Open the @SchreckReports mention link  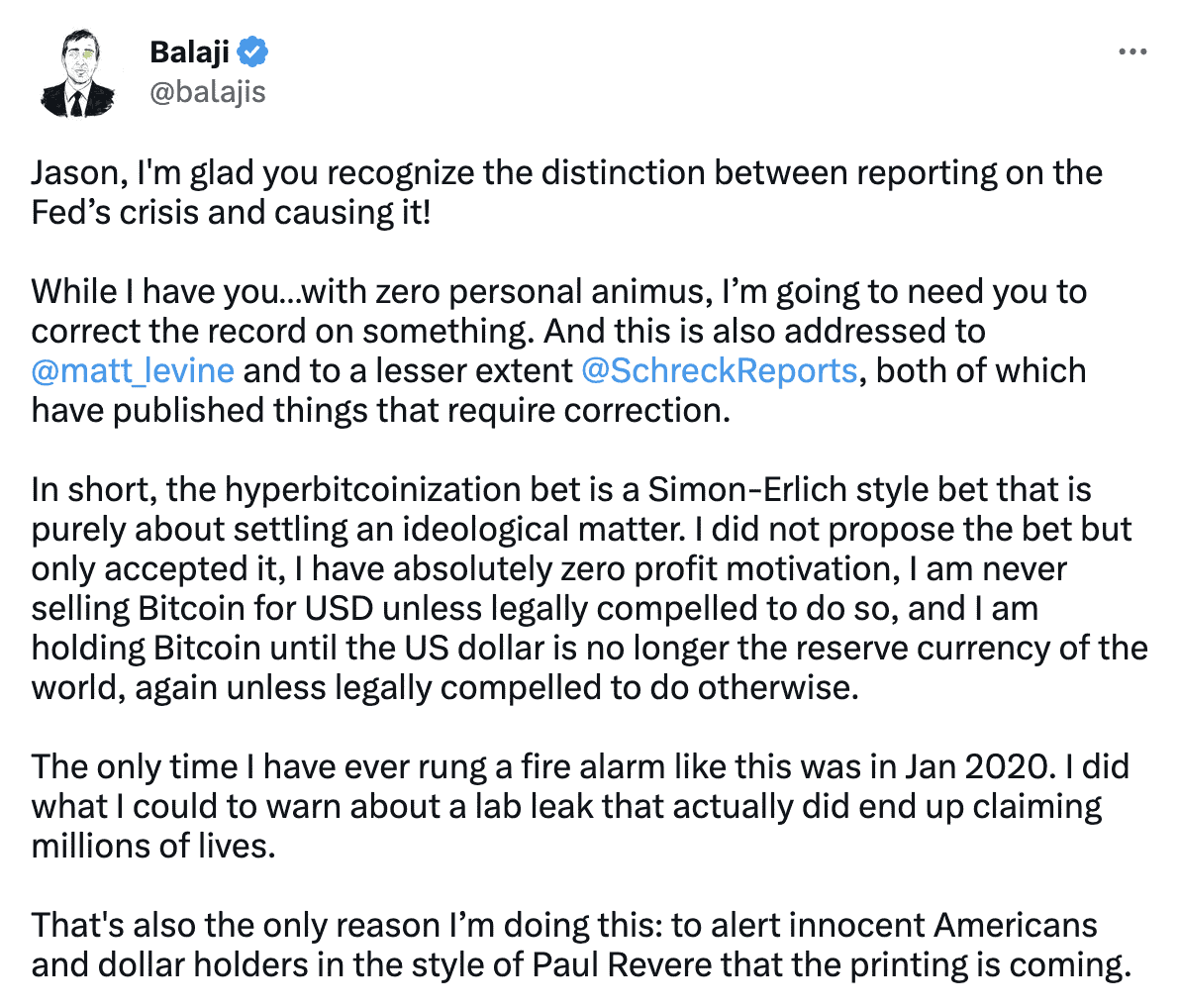coord(720,370)
